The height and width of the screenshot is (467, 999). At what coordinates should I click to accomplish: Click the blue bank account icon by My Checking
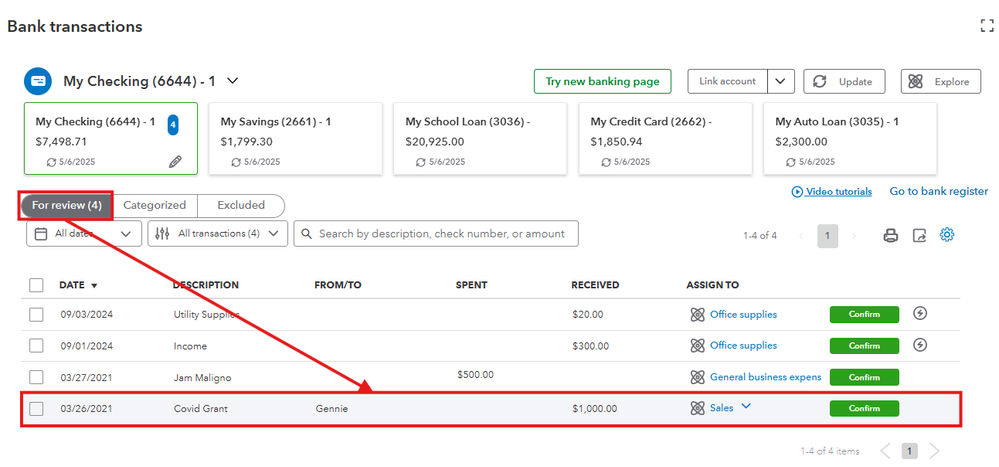tap(38, 81)
